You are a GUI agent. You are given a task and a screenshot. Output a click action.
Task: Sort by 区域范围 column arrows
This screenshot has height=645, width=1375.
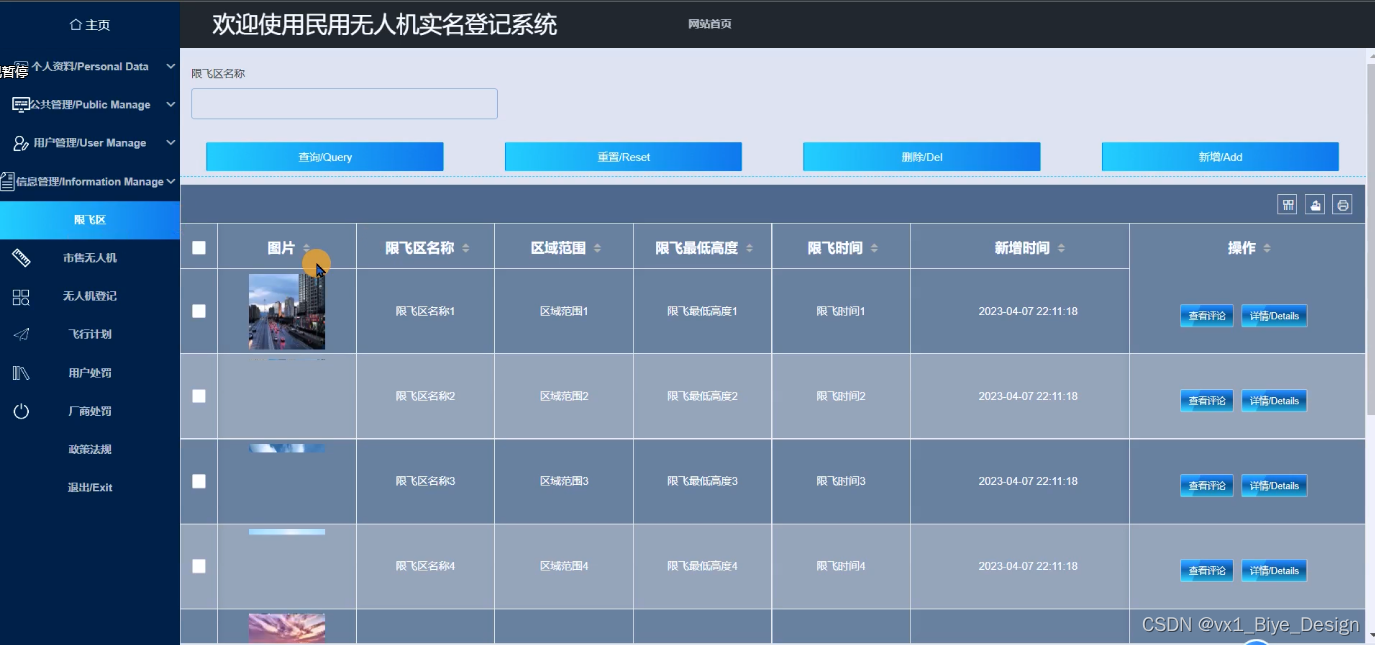[597, 248]
